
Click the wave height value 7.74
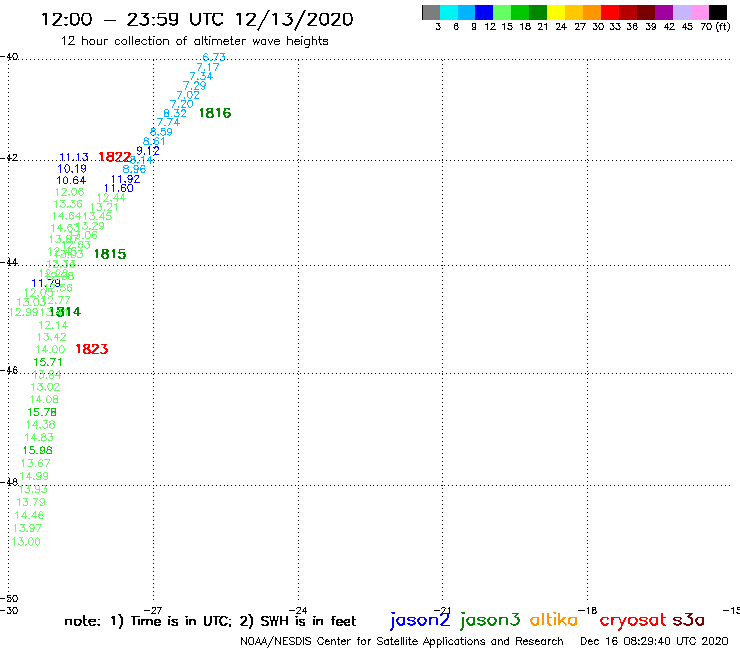click(168, 122)
